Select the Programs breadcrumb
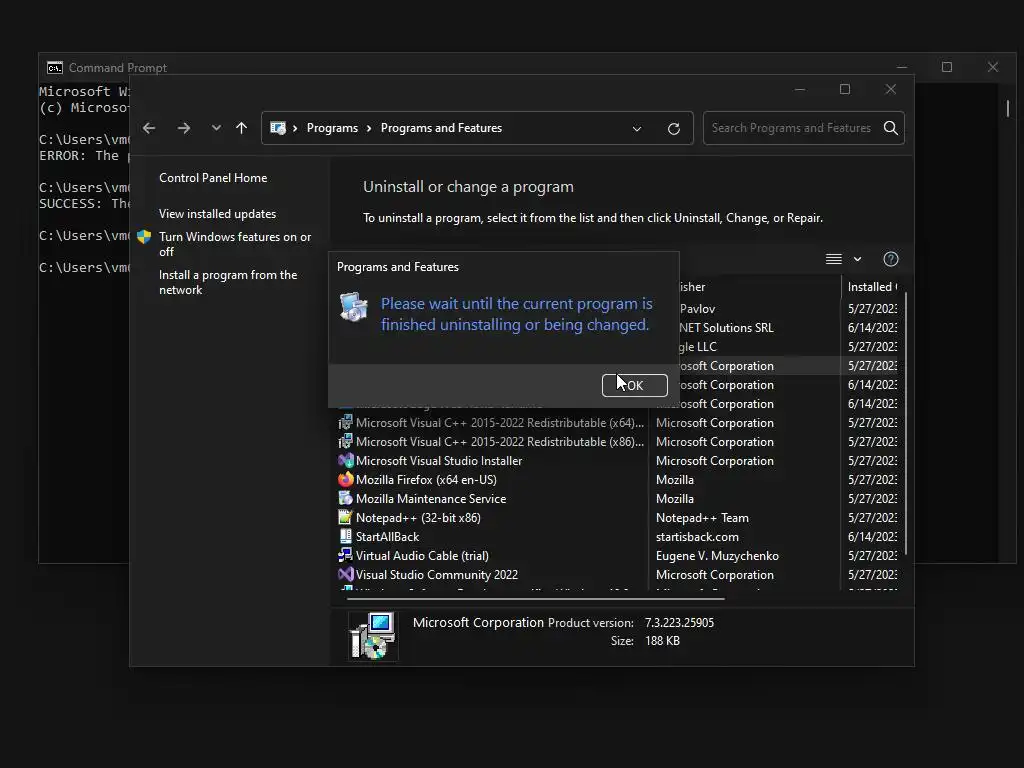The width and height of the screenshot is (1024, 768). point(332,128)
